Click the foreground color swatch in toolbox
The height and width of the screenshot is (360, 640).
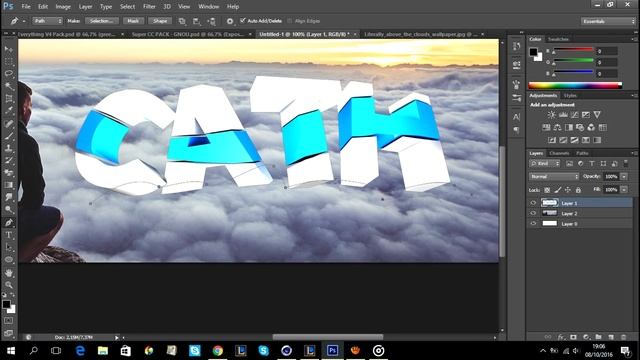point(6,304)
